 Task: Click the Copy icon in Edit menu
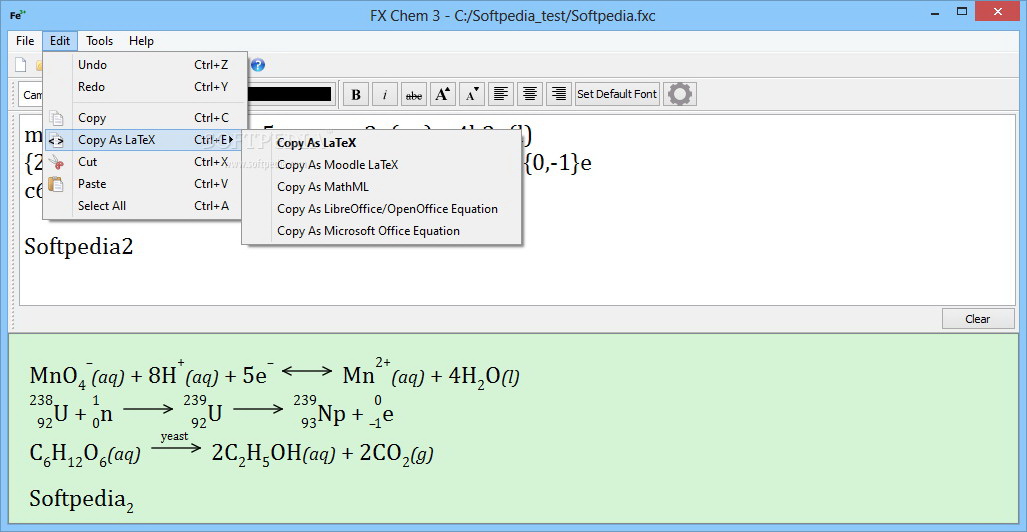click(x=57, y=119)
